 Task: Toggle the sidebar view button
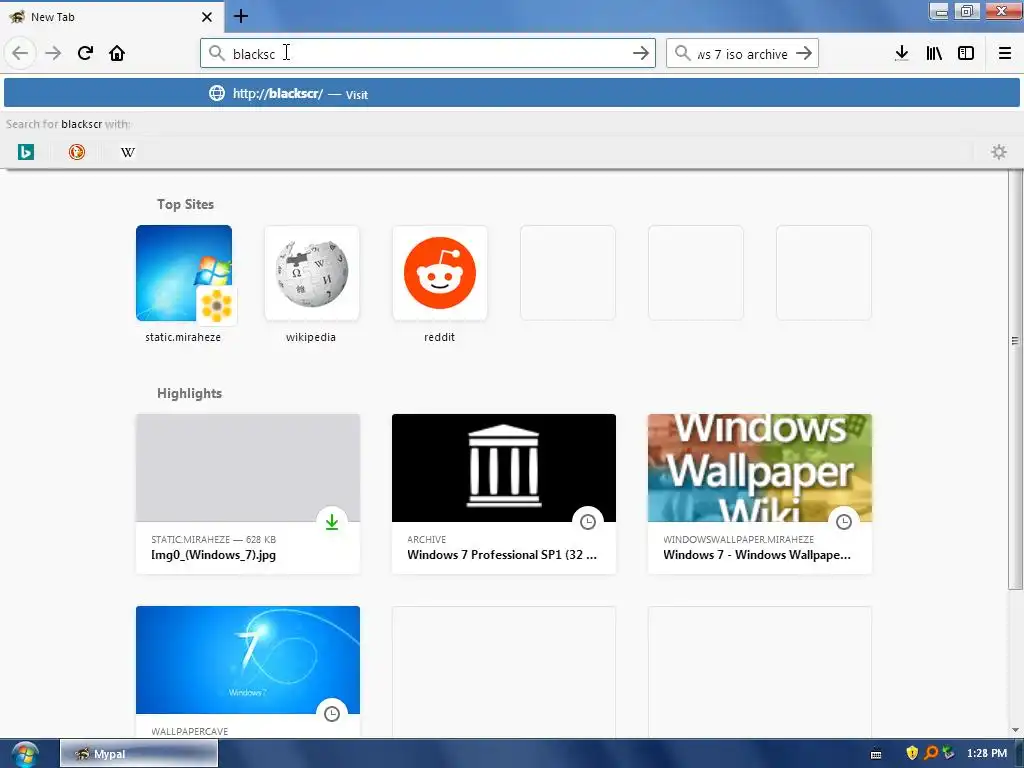pyautogui.click(x=966, y=53)
